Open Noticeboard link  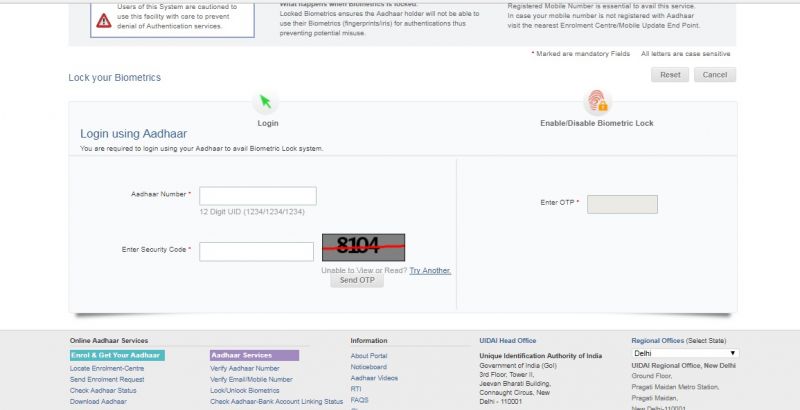(x=368, y=367)
